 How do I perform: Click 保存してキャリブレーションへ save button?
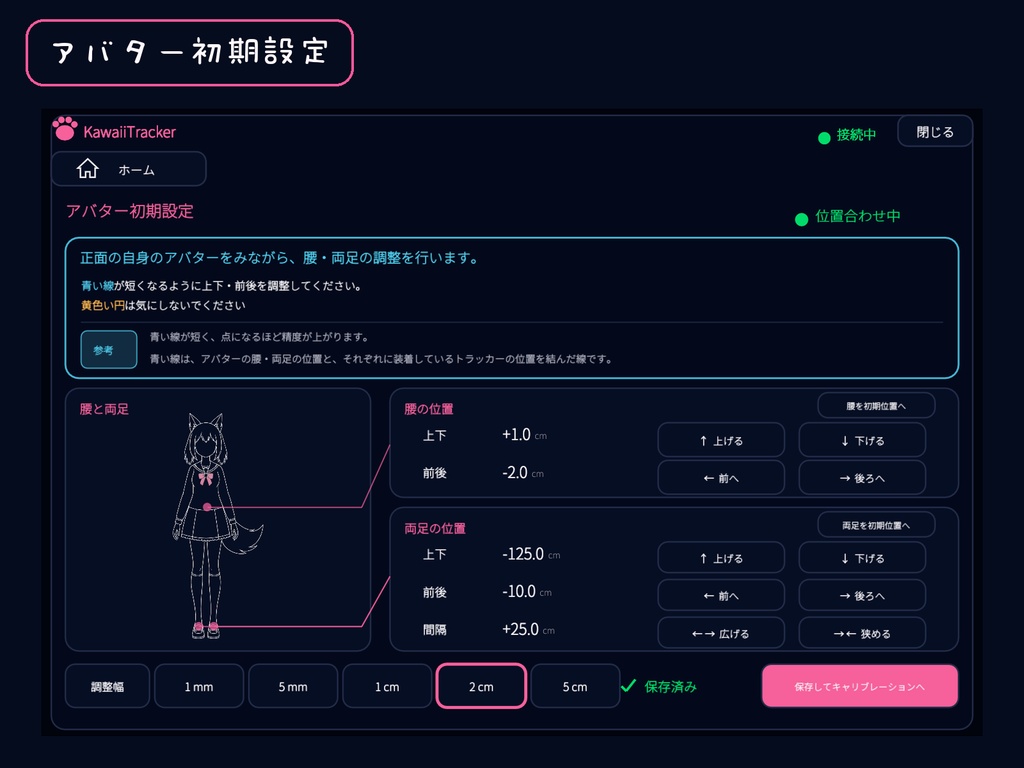pyautogui.click(x=859, y=686)
